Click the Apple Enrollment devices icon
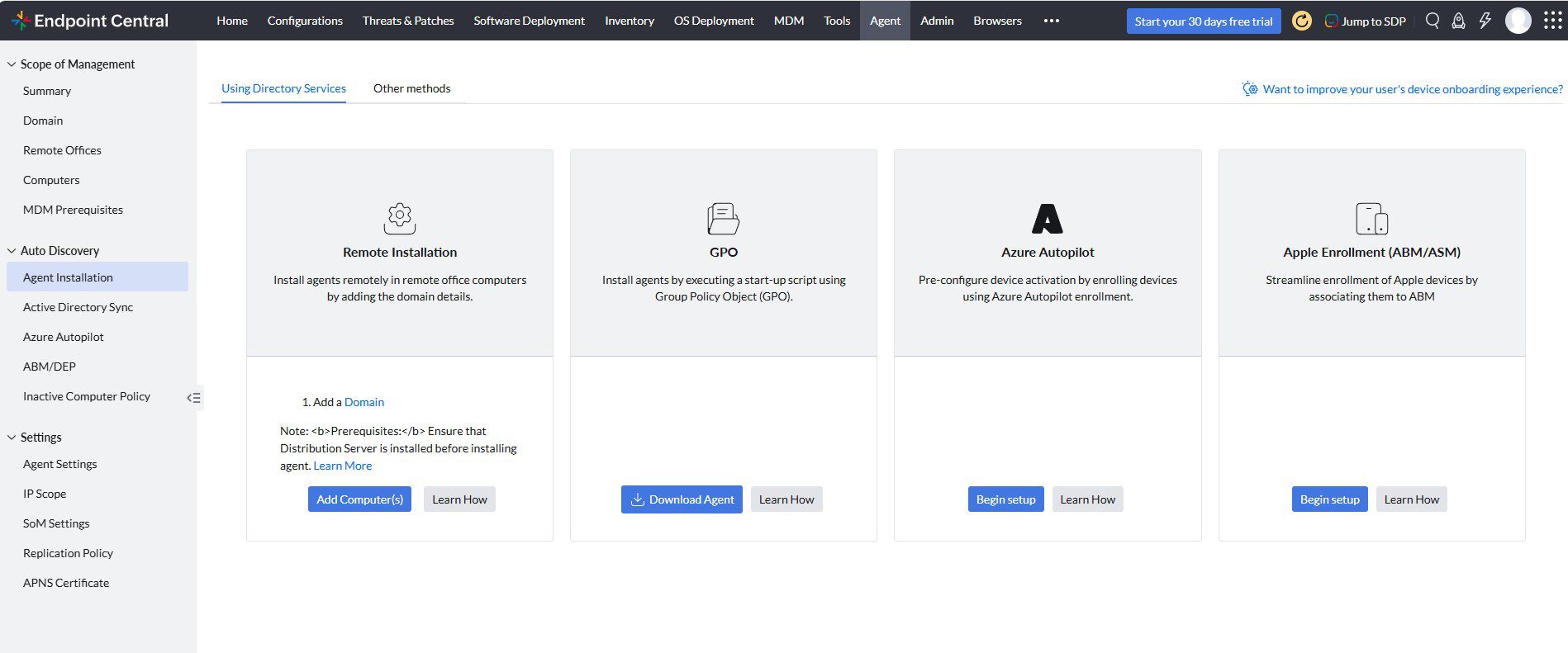Image resolution: width=1568 pixels, height=653 pixels. pos(1372,219)
